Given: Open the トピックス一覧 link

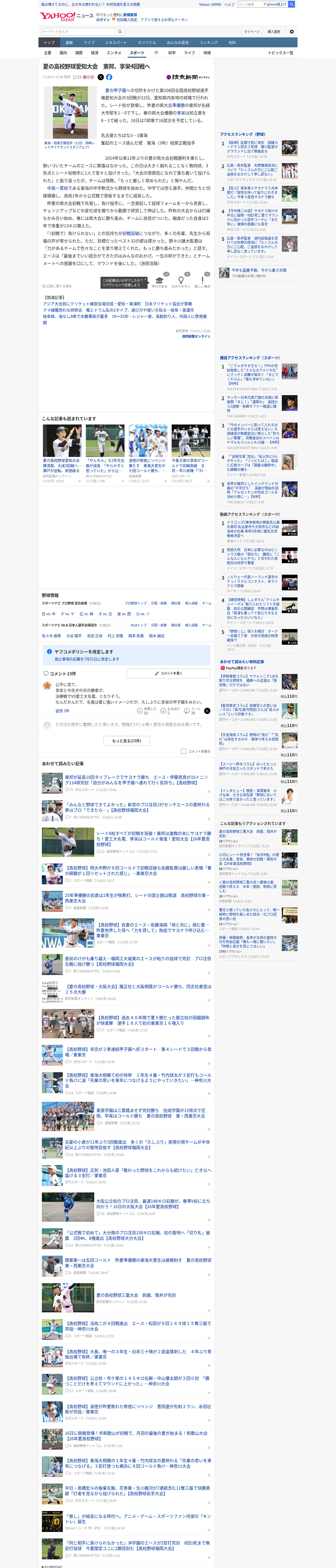Looking at the screenshot, I should 281,53.
